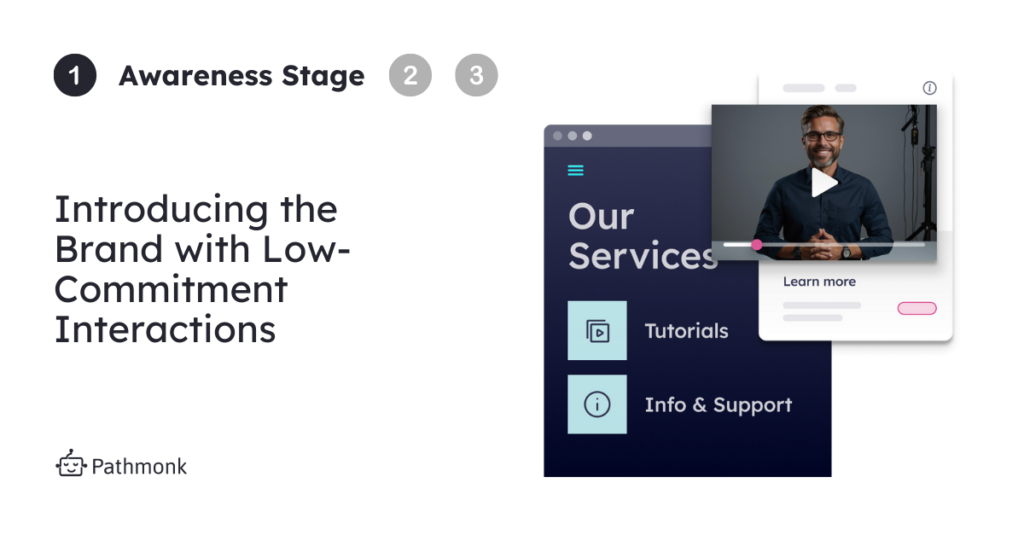Click the Tutorials video icon tile
The height and width of the screenshot is (535, 1024).
point(597,331)
